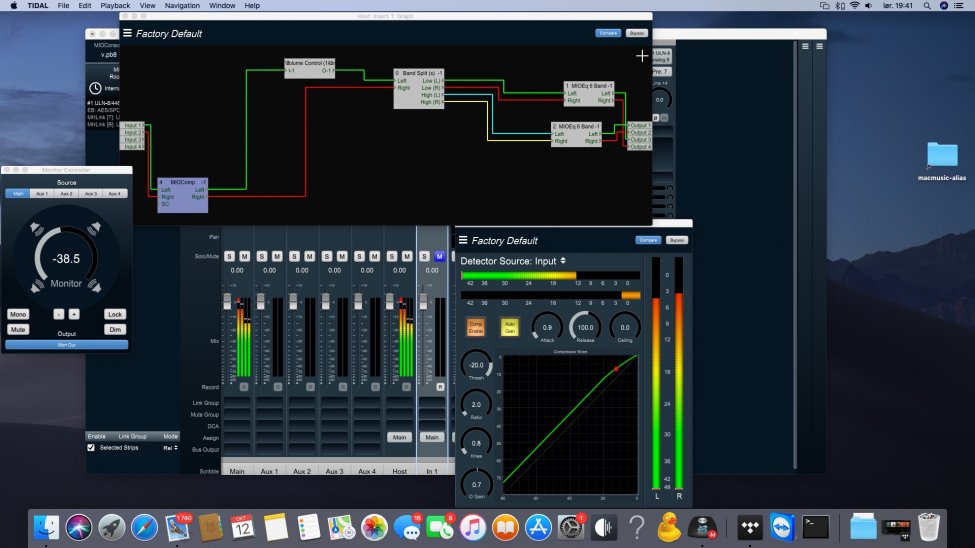Toggle the Comp Enable button
The width and height of the screenshot is (975, 548).
476,327
